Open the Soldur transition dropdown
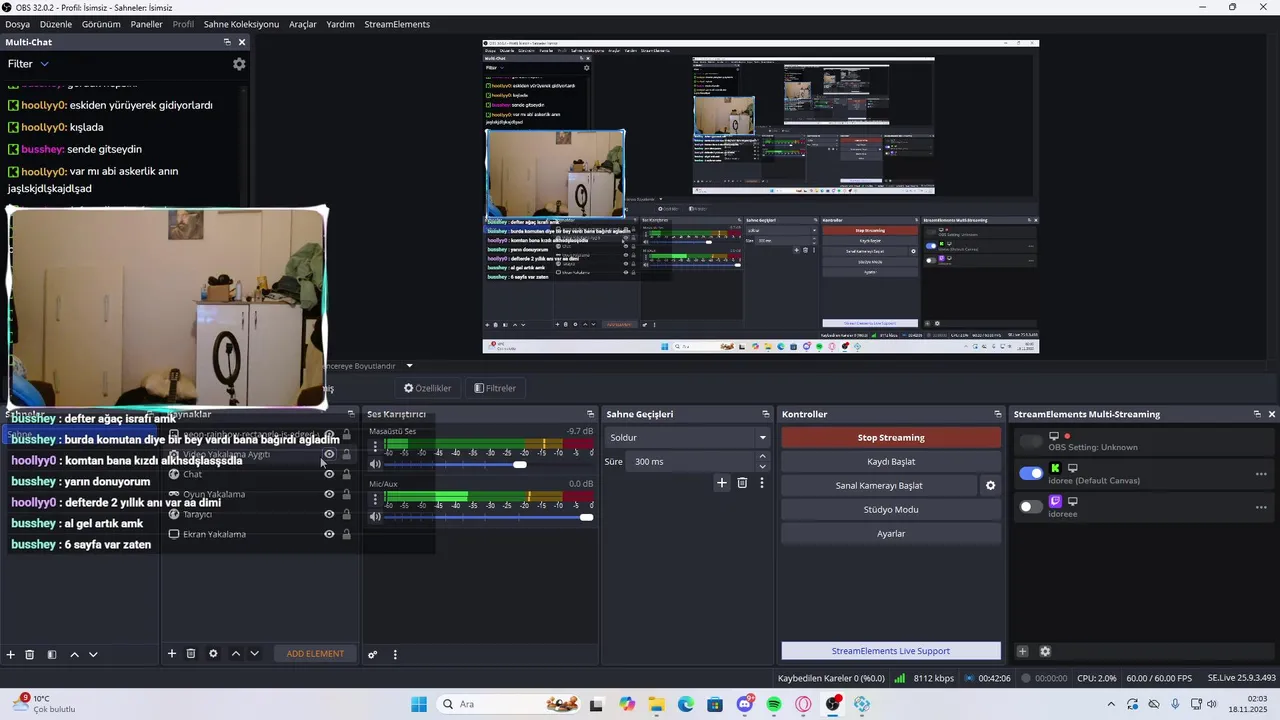The width and height of the screenshot is (1280, 720). click(x=687, y=438)
